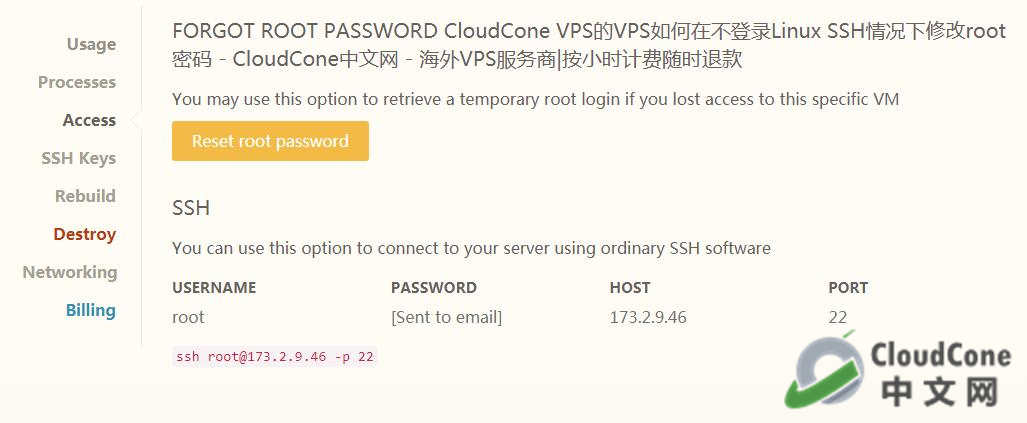Viewport: 1027px width, 423px height.
Task: Click the ssh root@173.2.9.46 command snippet
Action: point(275,357)
